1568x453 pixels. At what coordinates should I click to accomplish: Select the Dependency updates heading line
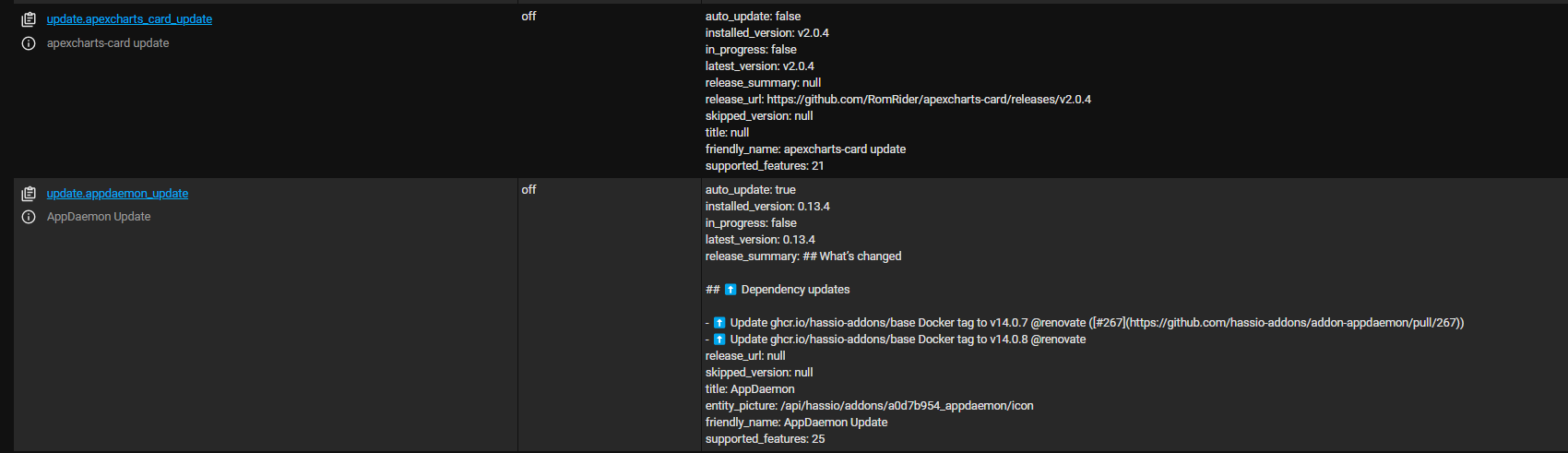pyautogui.click(x=778, y=290)
